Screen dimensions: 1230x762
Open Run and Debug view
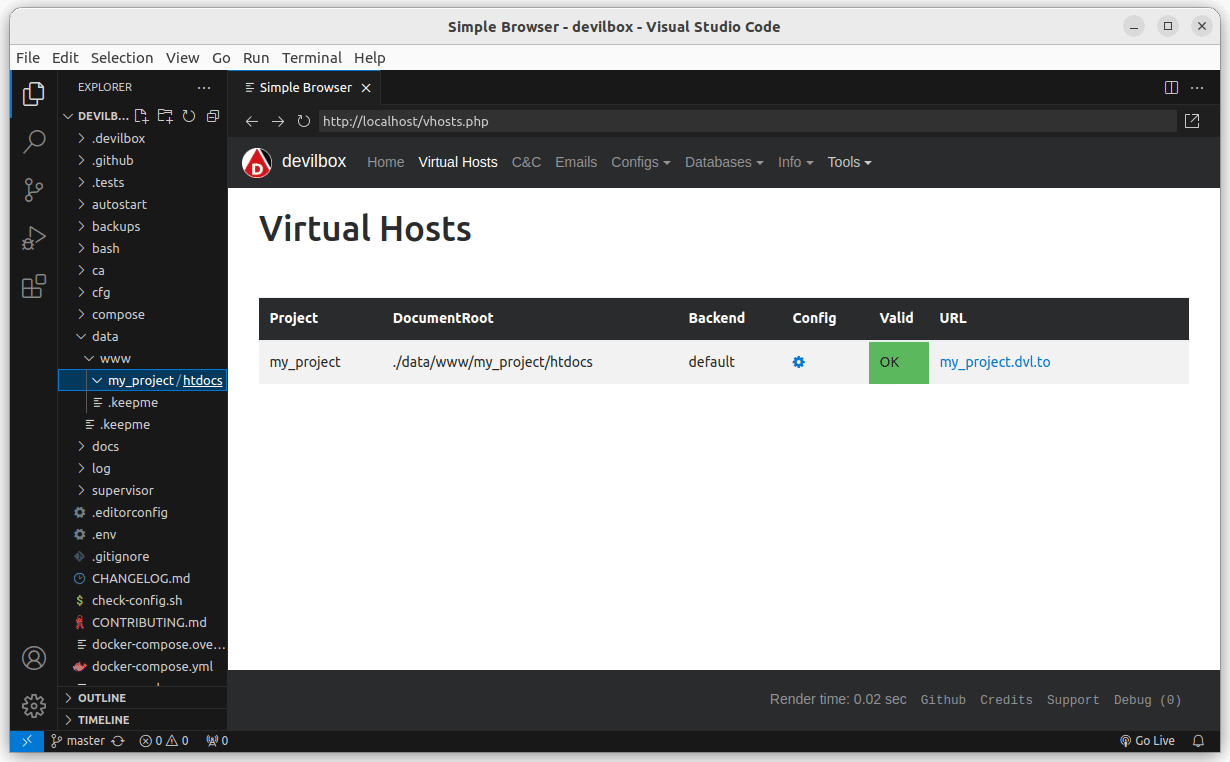pos(34,238)
